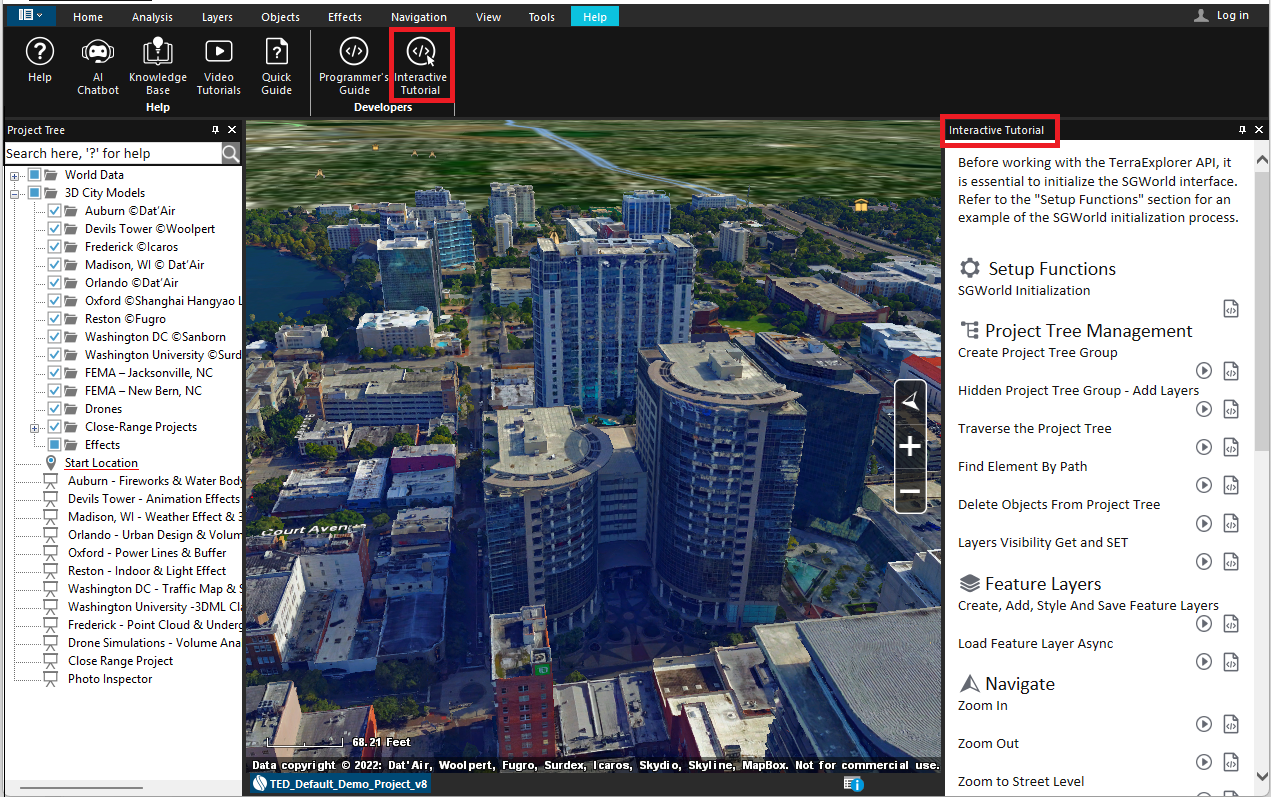
Task: Toggle the Effects group checkbox
Action: click(x=54, y=445)
